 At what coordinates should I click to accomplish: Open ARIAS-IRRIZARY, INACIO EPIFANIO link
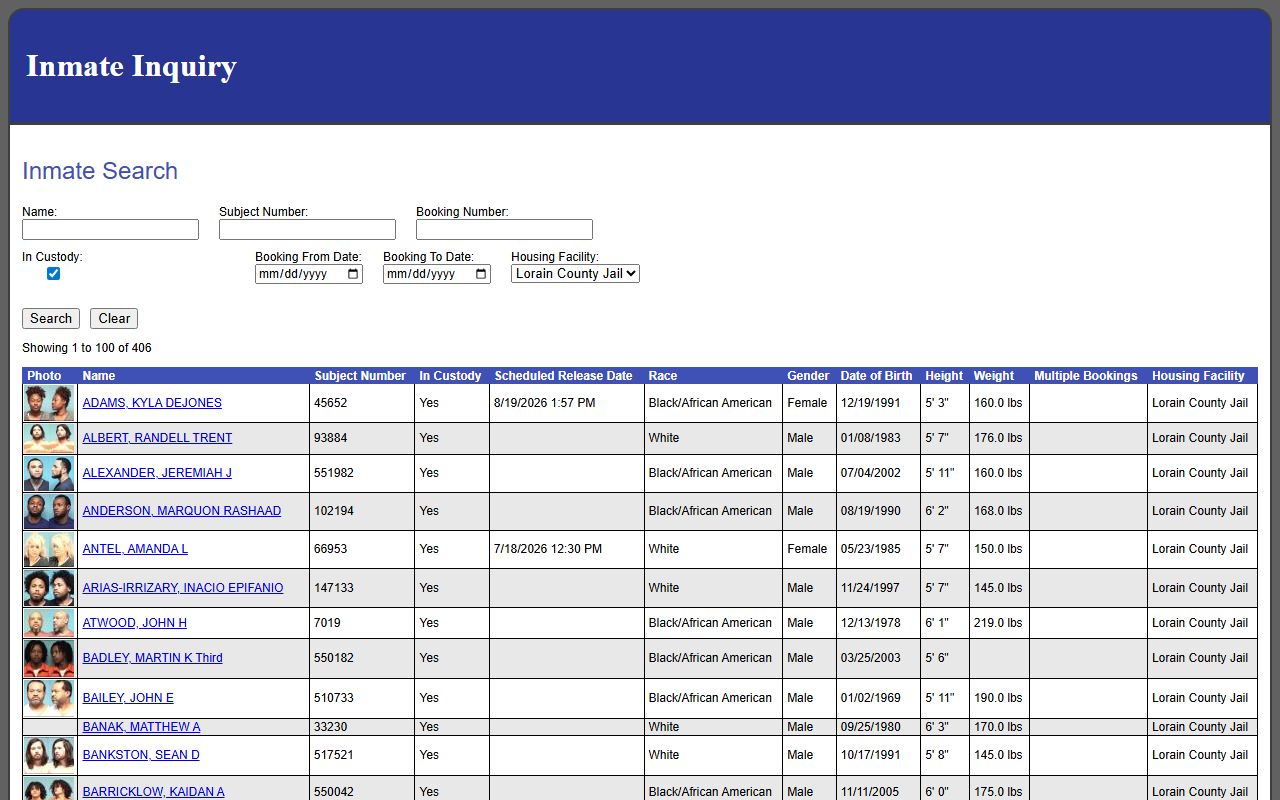[183, 588]
